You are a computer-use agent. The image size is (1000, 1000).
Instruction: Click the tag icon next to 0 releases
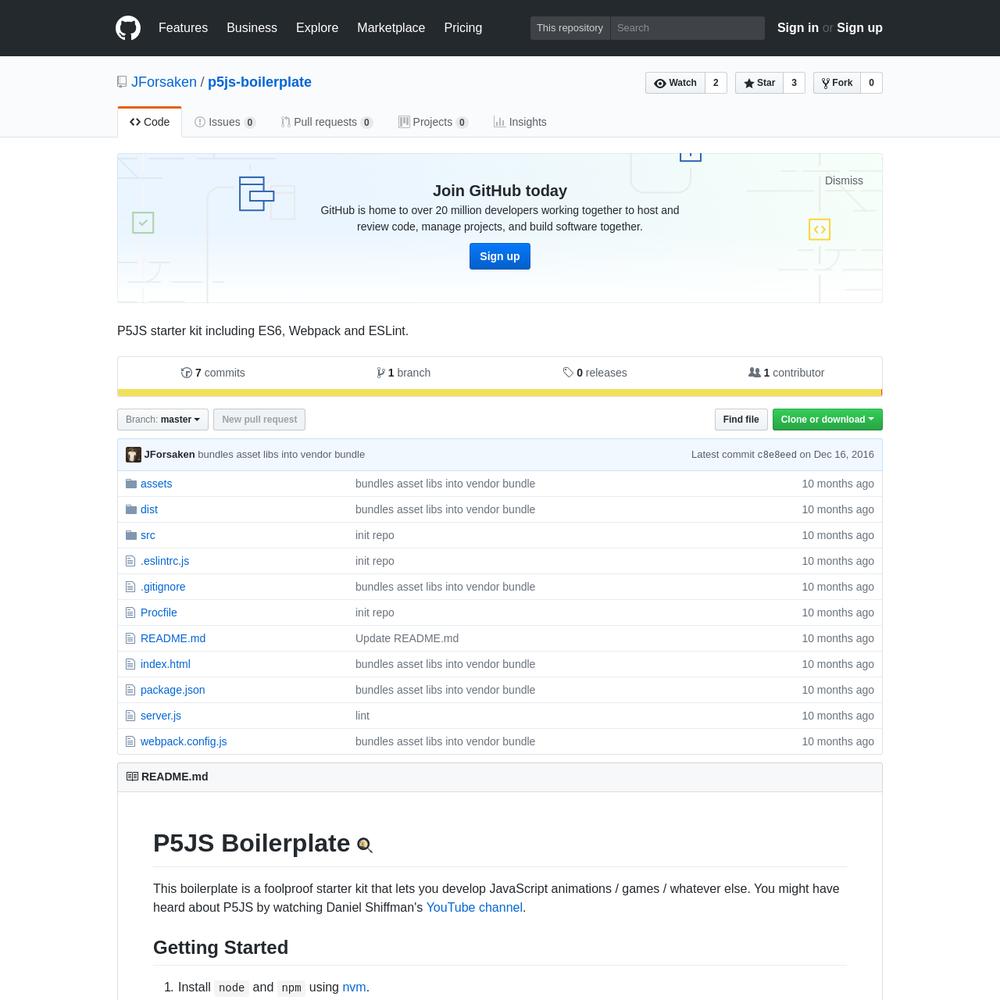(568, 372)
